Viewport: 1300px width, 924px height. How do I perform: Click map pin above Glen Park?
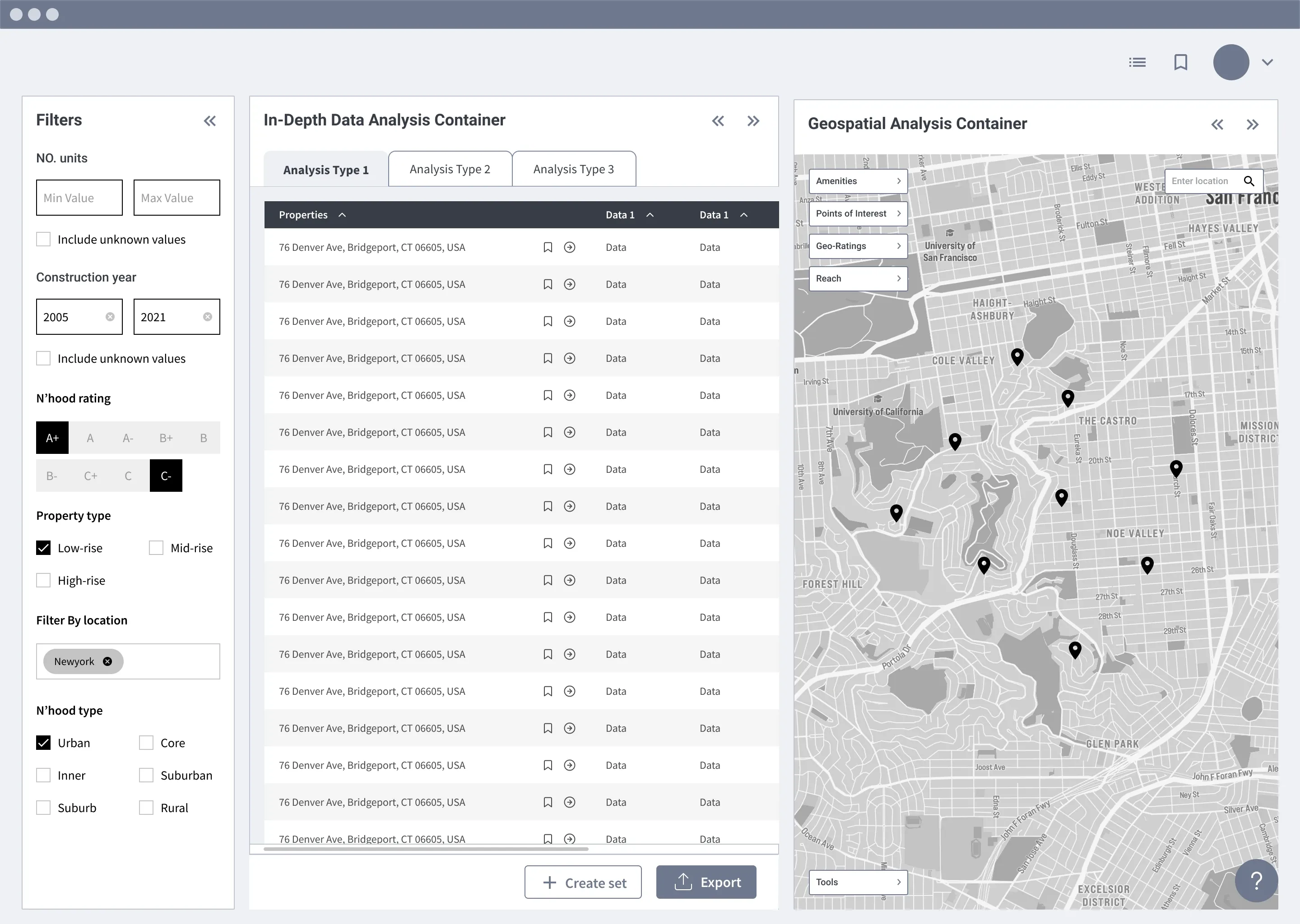coord(1075,650)
